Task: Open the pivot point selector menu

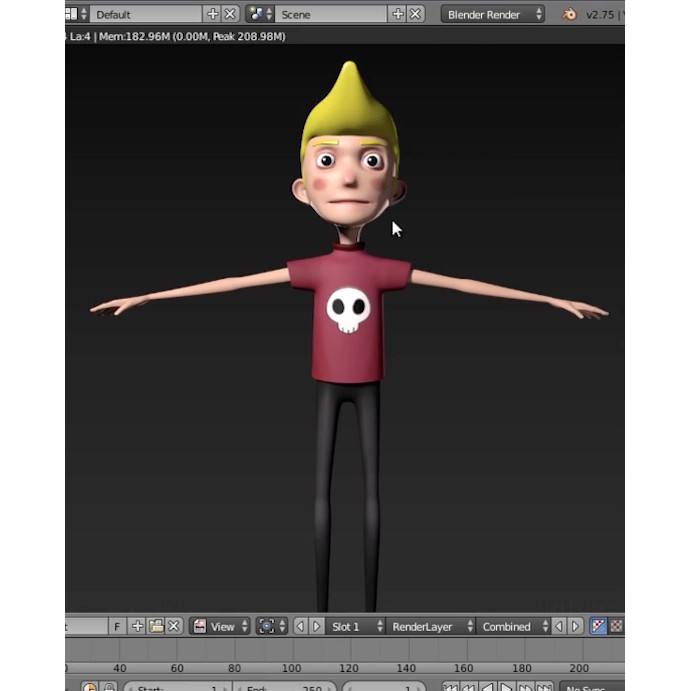Action: 271,626
